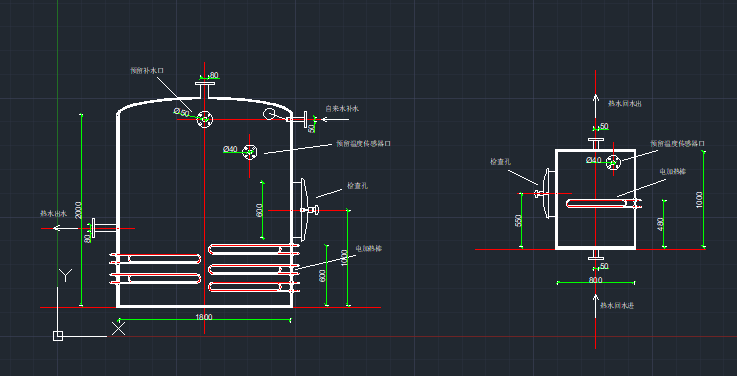Select the 550 vertical dimension text

[x=518, y=220]
